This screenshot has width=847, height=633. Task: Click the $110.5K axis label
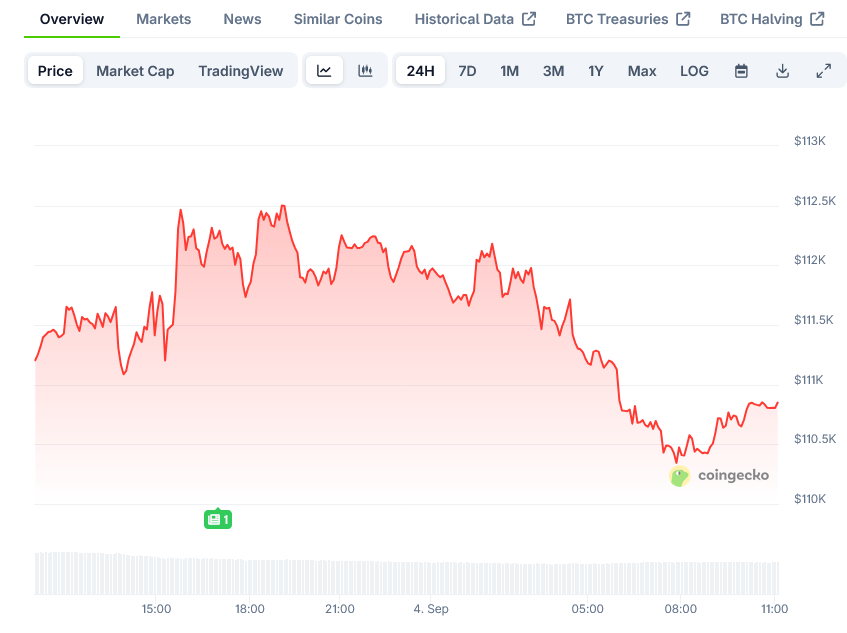coord(815,439)
